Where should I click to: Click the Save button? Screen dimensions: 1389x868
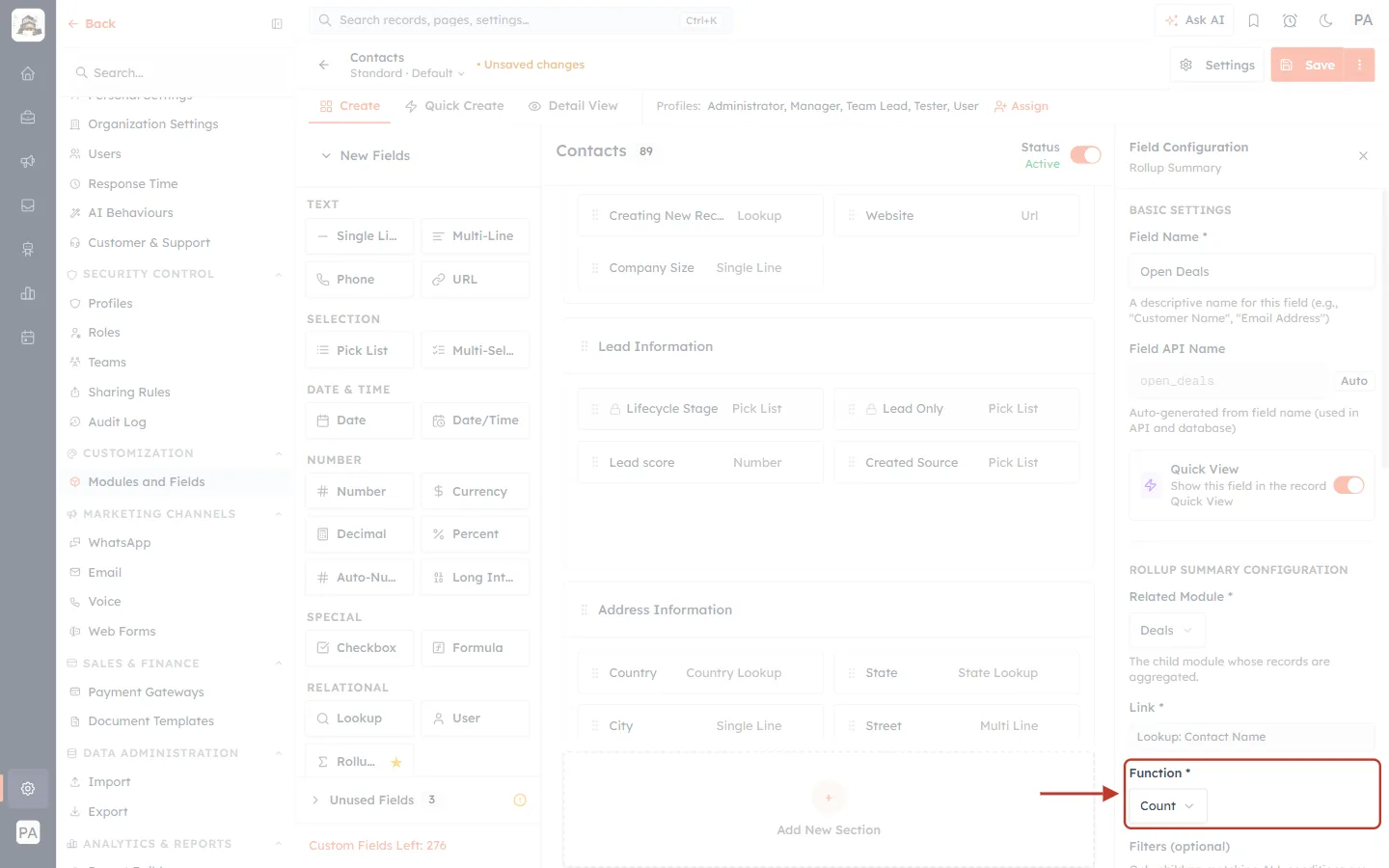pos(1308,65)
